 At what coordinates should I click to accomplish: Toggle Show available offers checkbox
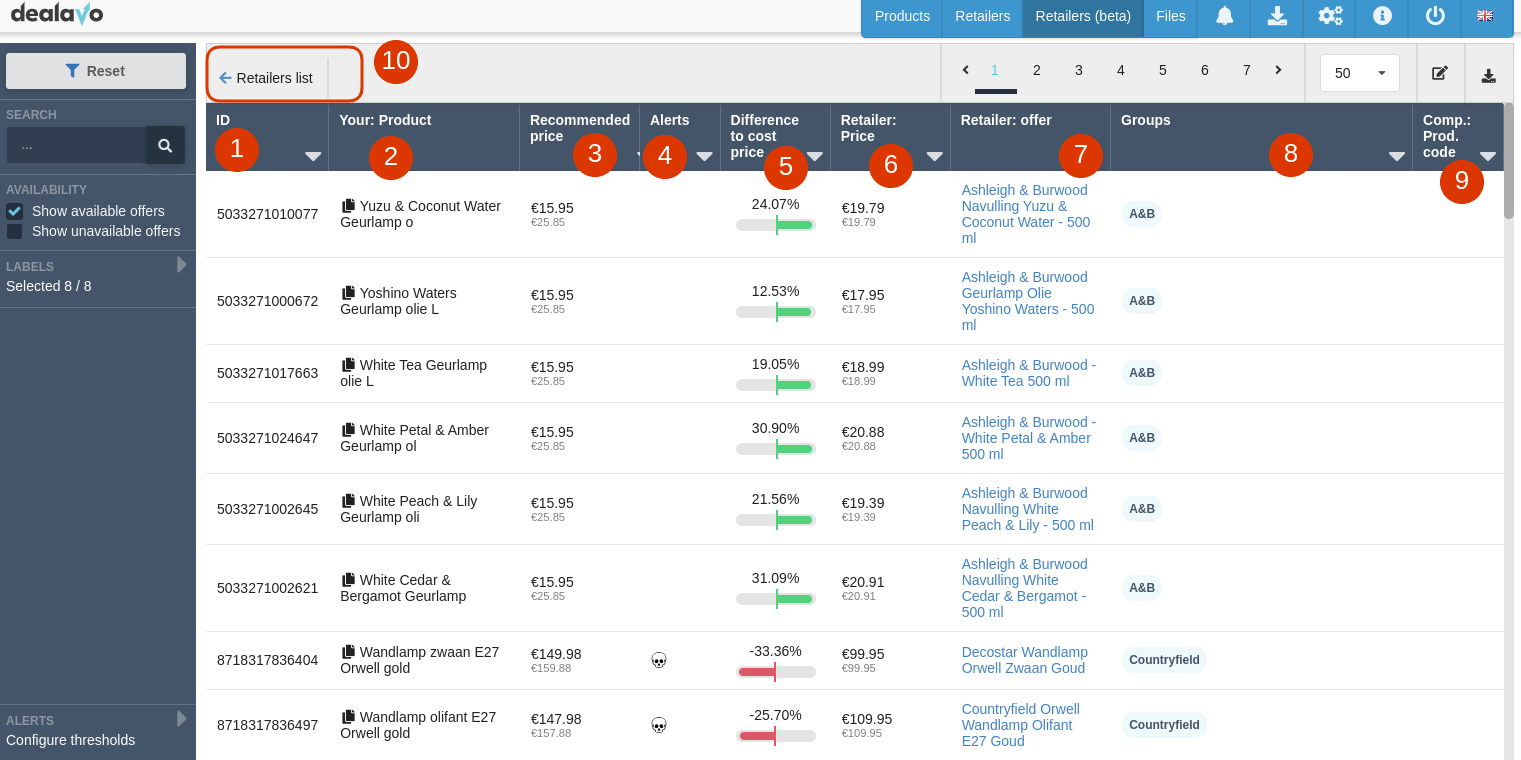(x=14, y=211)
